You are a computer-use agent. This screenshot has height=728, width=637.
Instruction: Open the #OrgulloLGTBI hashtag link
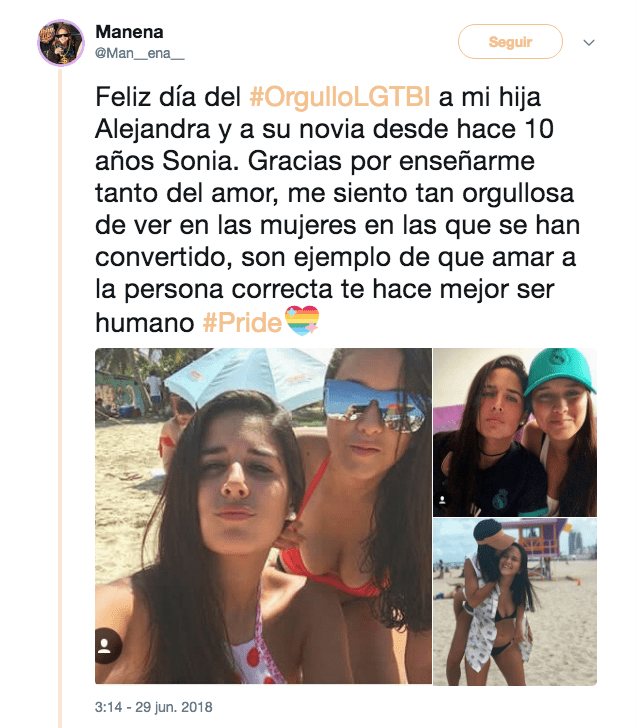340,97
